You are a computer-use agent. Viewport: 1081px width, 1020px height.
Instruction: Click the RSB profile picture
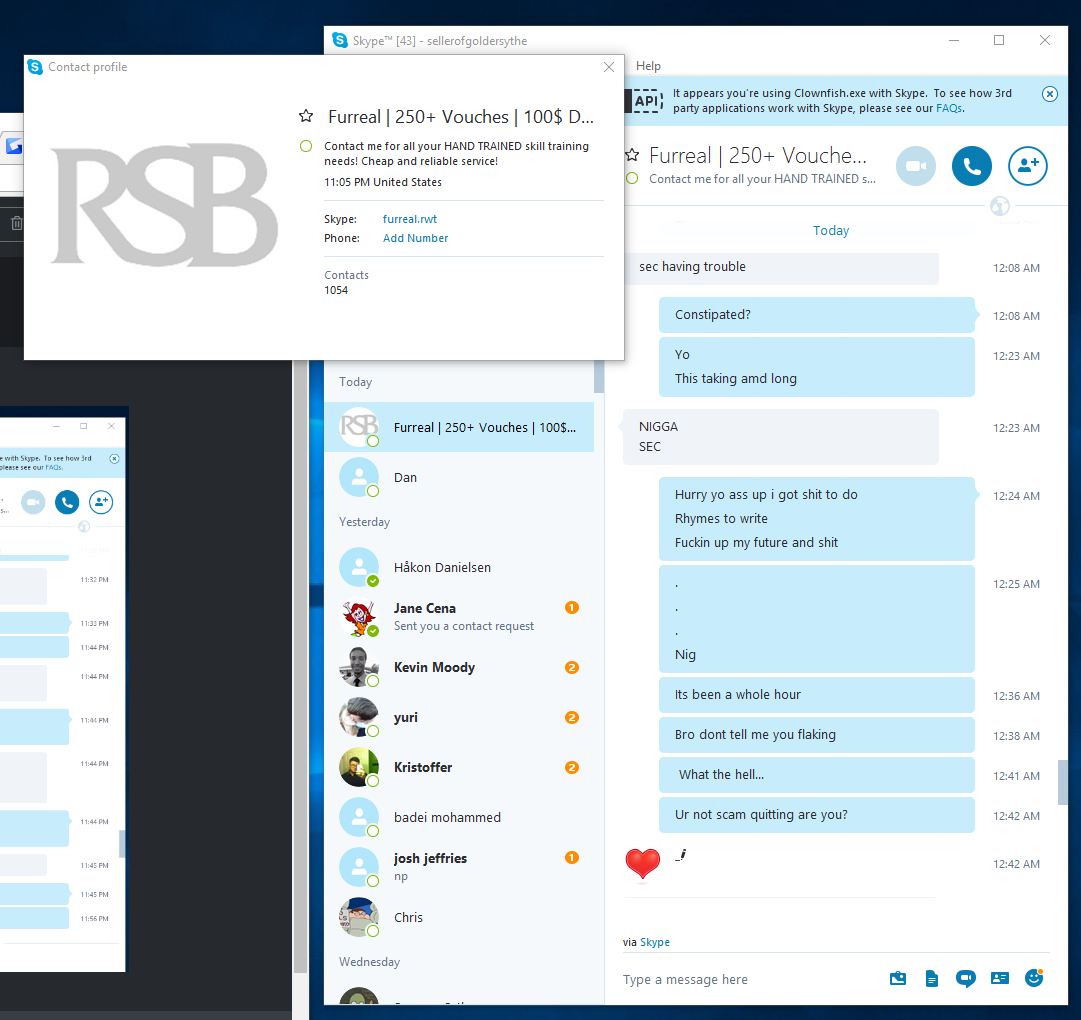164,205
